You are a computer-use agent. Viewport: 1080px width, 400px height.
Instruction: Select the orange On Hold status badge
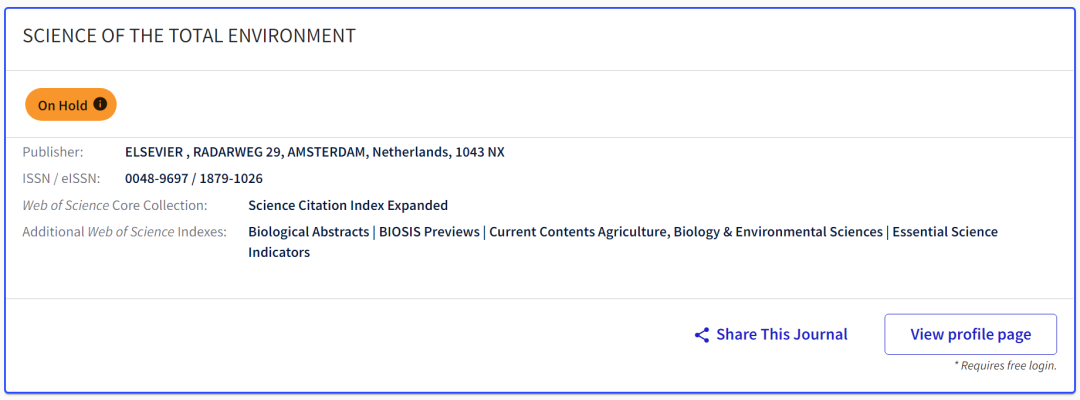tap(71, 105)
